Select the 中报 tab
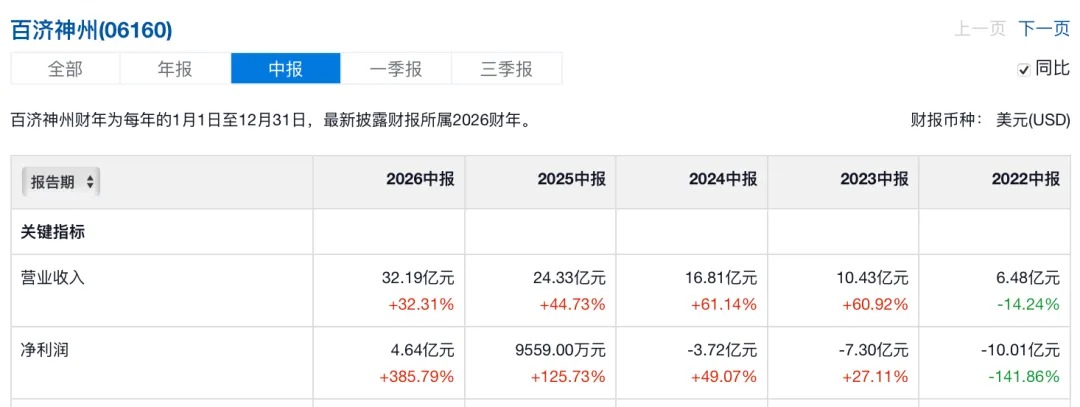 pos(286,69)
